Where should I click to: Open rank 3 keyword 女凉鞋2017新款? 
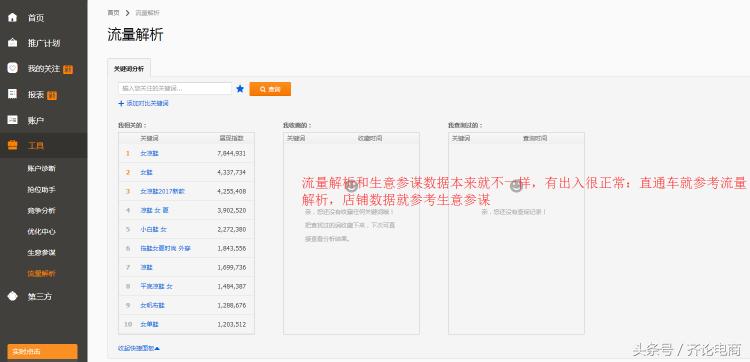(x=162, y=191)
